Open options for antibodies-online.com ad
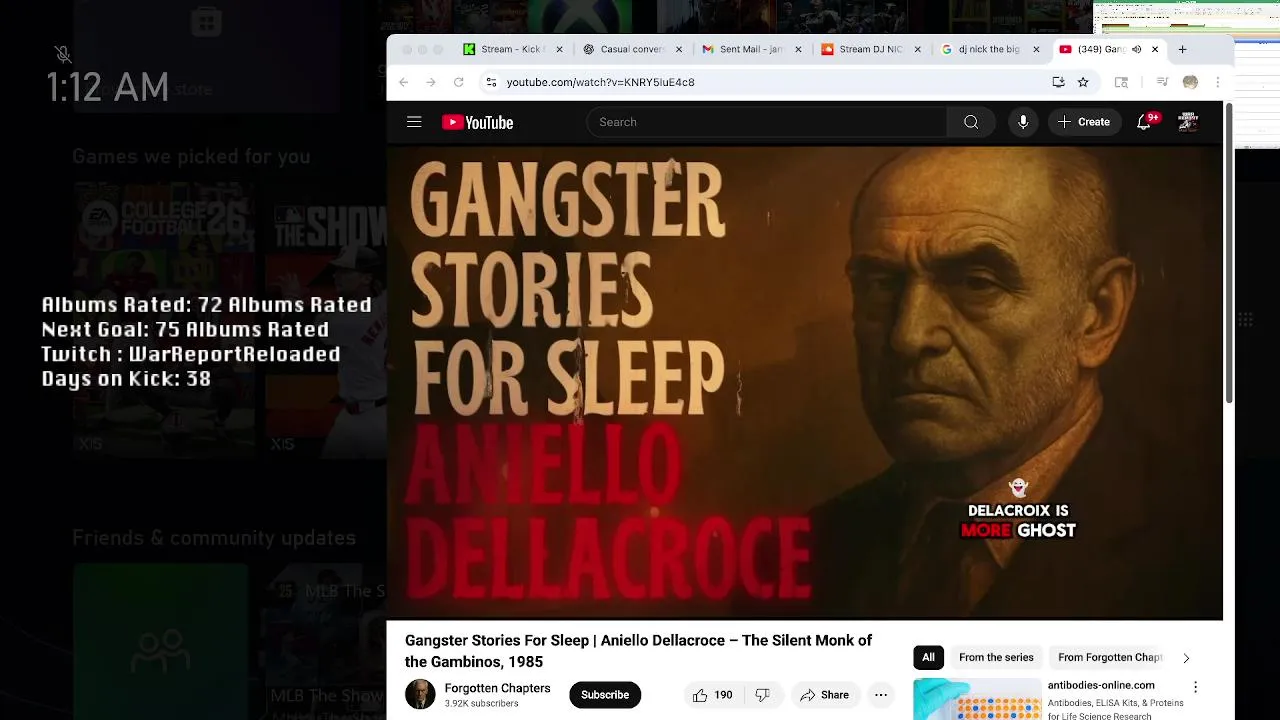Screen dimensions: 1280x720 coord(1195,687)
